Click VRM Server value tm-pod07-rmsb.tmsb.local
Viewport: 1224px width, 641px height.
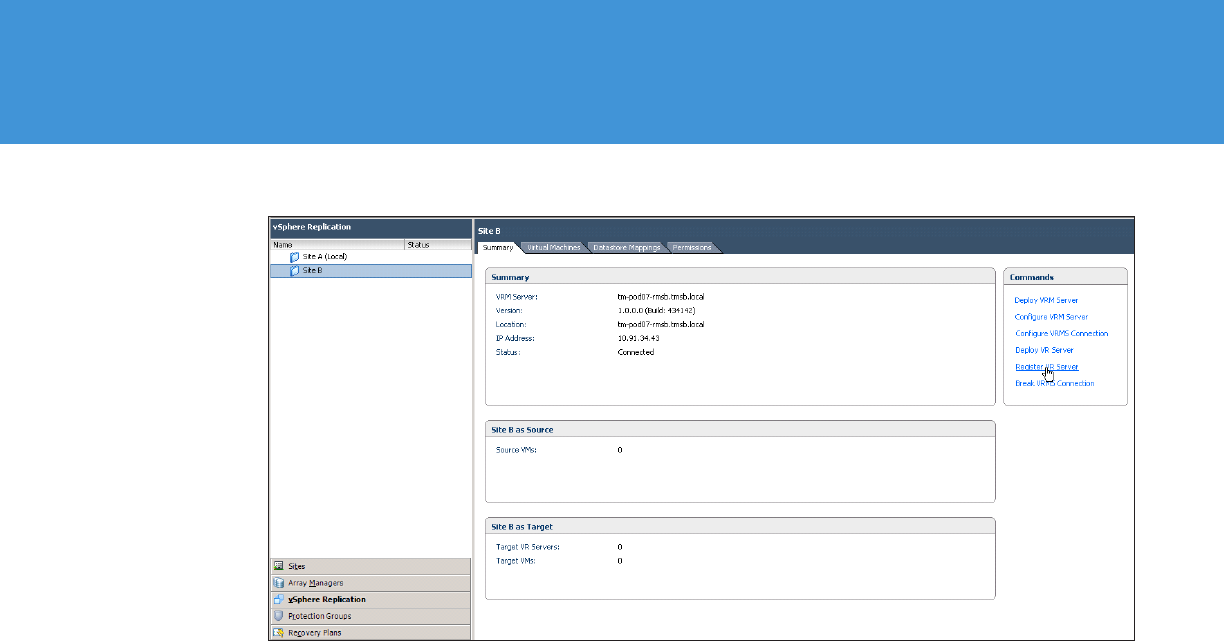coord(661,297)
